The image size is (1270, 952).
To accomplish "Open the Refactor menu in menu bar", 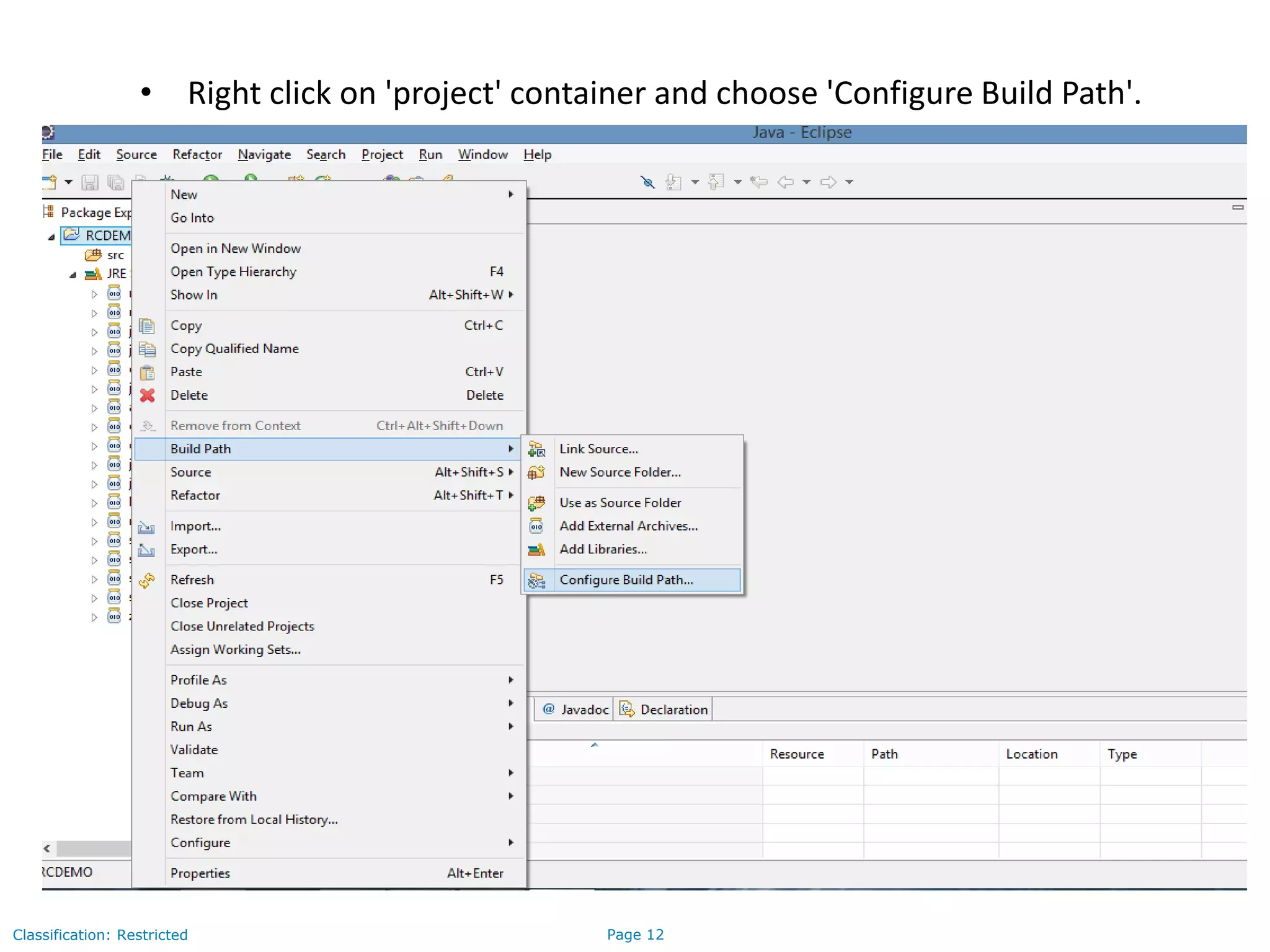I will point(197,154).
